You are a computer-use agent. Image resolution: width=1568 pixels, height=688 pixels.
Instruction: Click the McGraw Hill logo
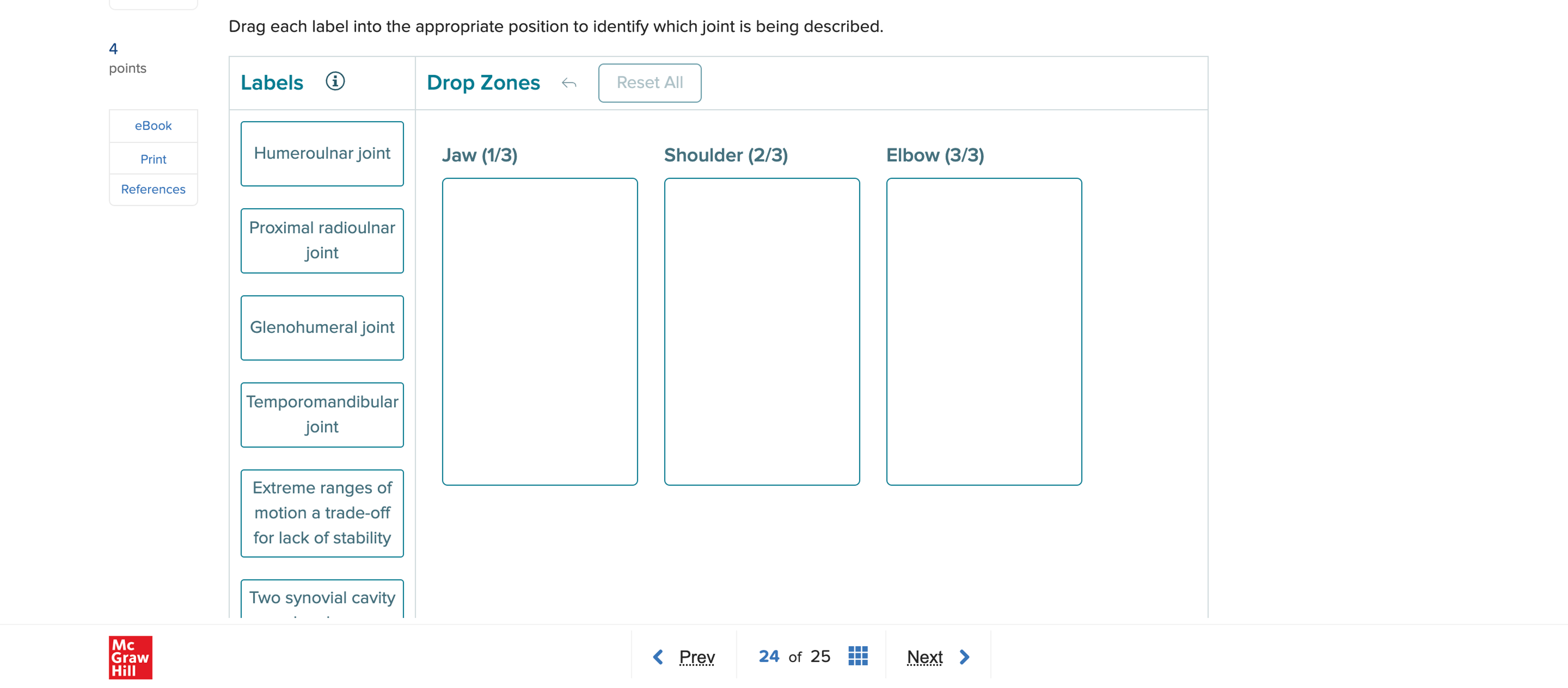(x=130, y=657)
